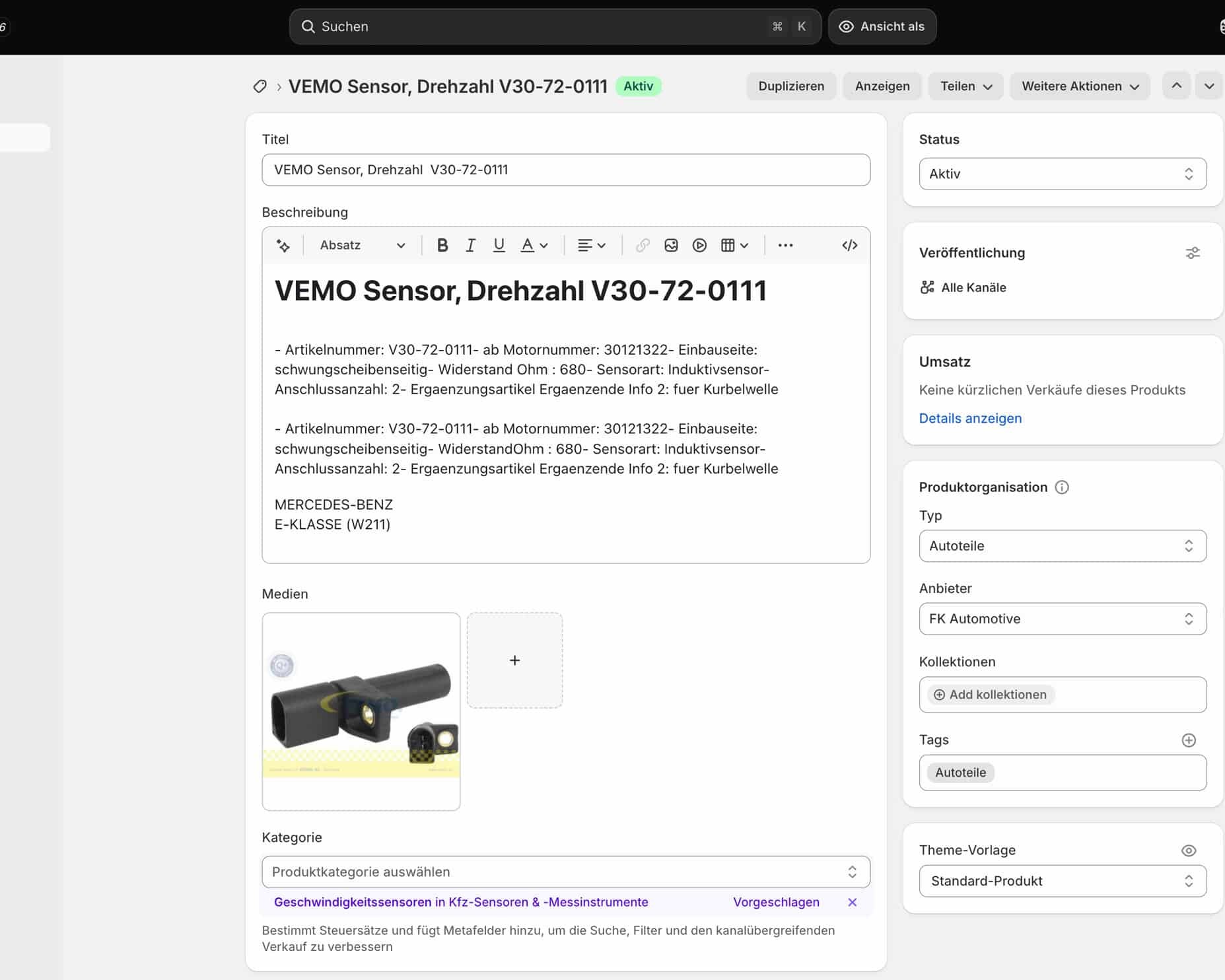
Task: Open the Typ Autoteile dropdown
Action: click(1062, 546)
